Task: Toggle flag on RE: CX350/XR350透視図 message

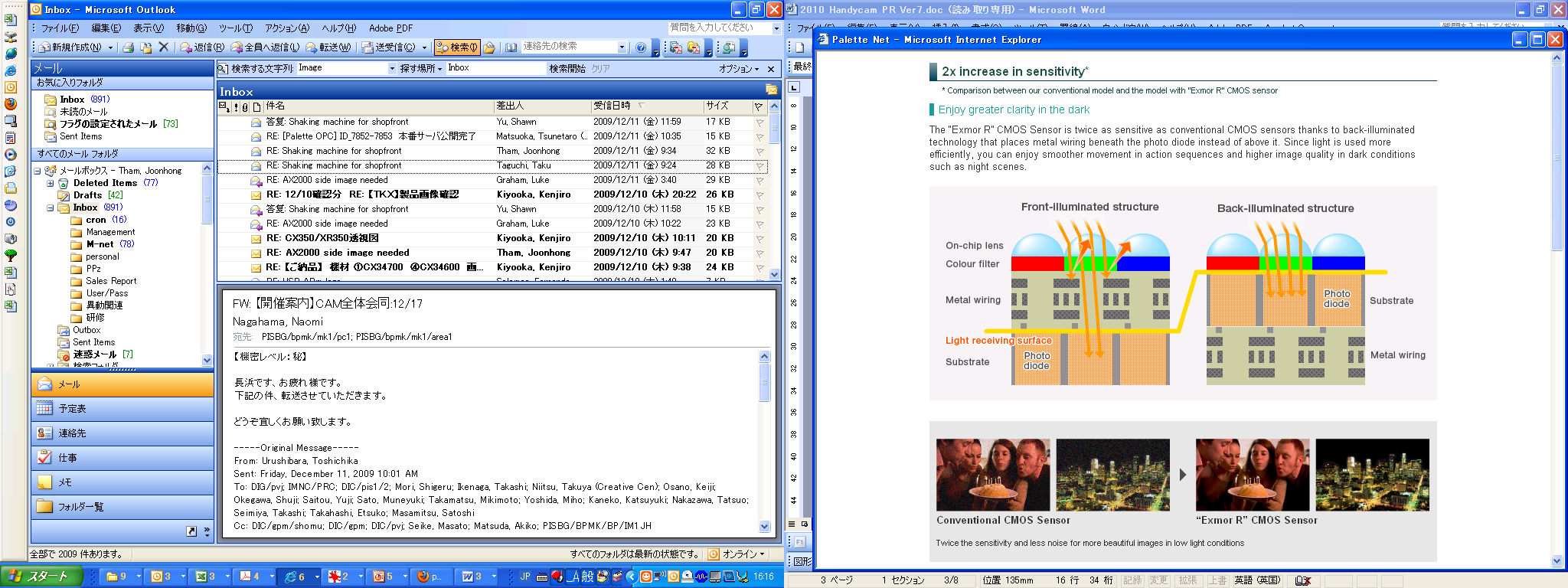Action: tap(759, 239)
